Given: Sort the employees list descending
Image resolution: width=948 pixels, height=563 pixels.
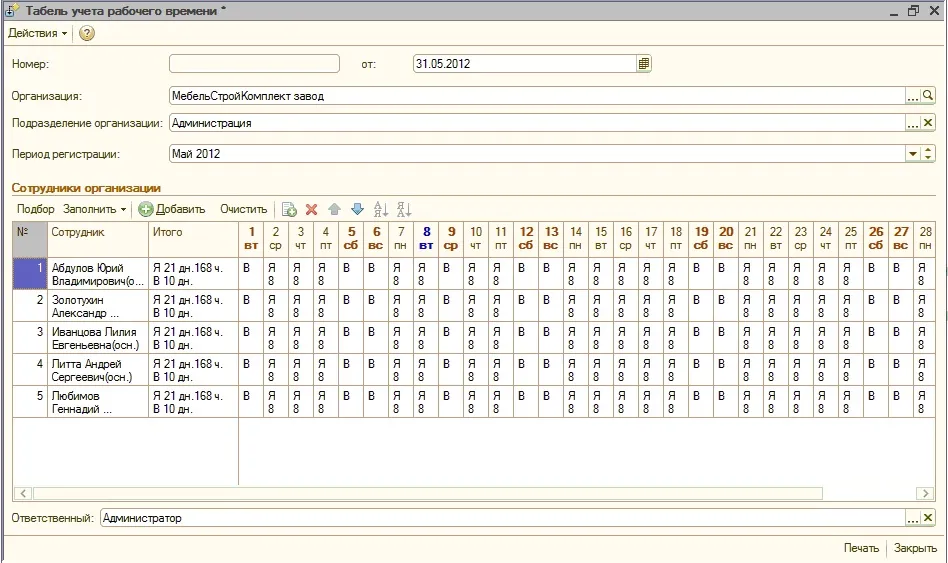Looking at the screenshot, I should [404, 210].
